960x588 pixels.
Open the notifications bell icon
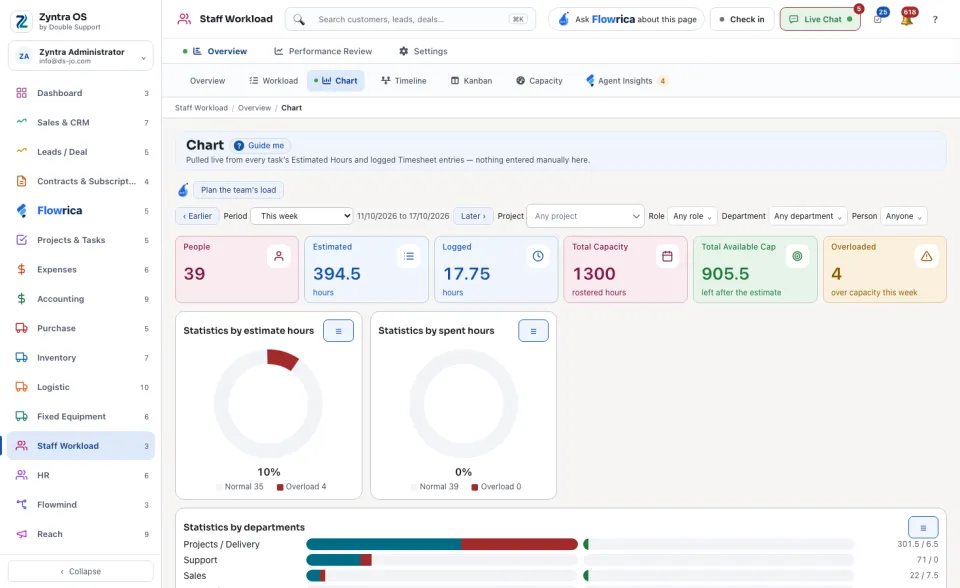[x=907, y=19]
